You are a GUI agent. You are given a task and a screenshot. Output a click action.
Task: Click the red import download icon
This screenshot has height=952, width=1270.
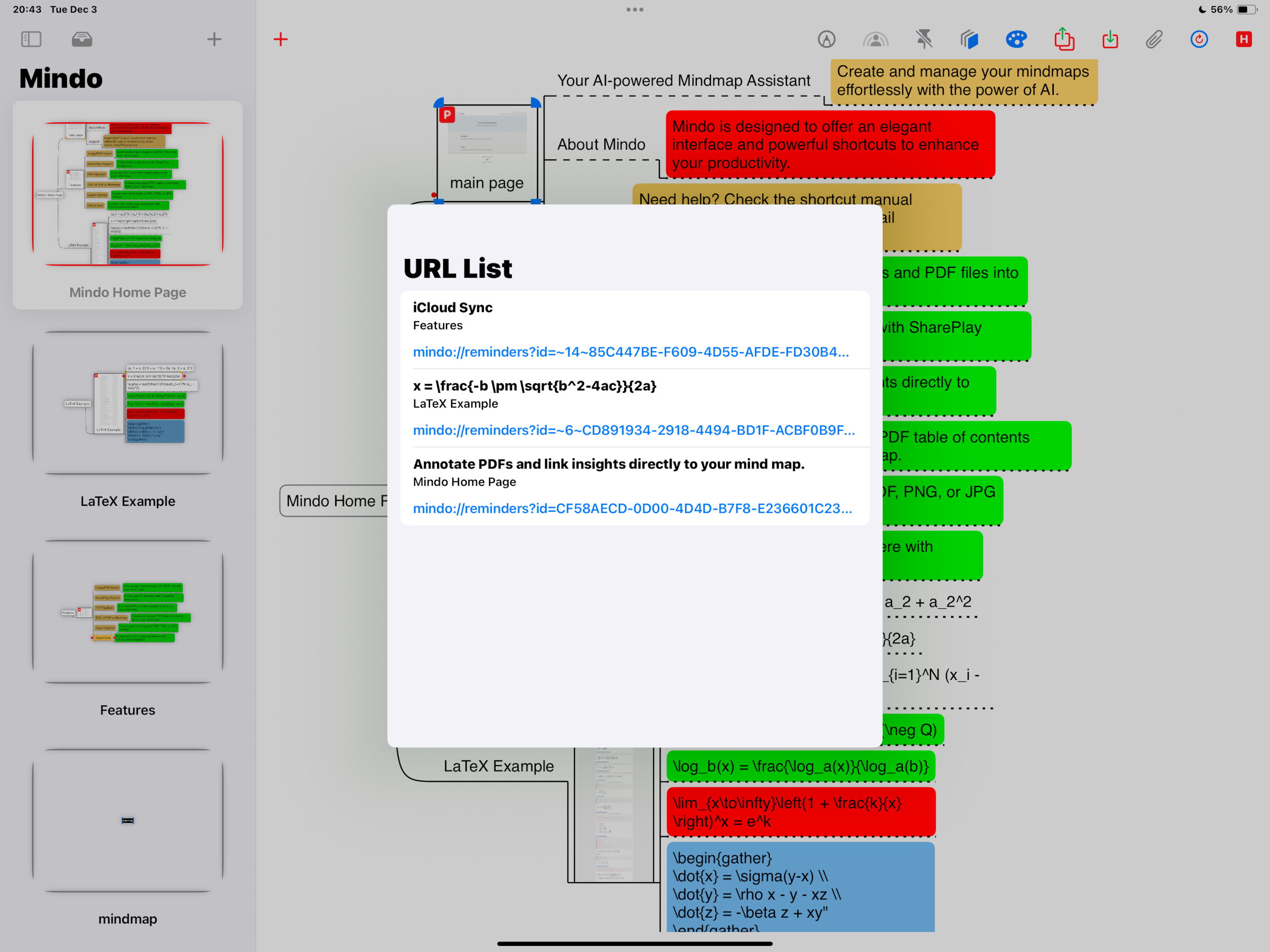[x=1110, y=40]
